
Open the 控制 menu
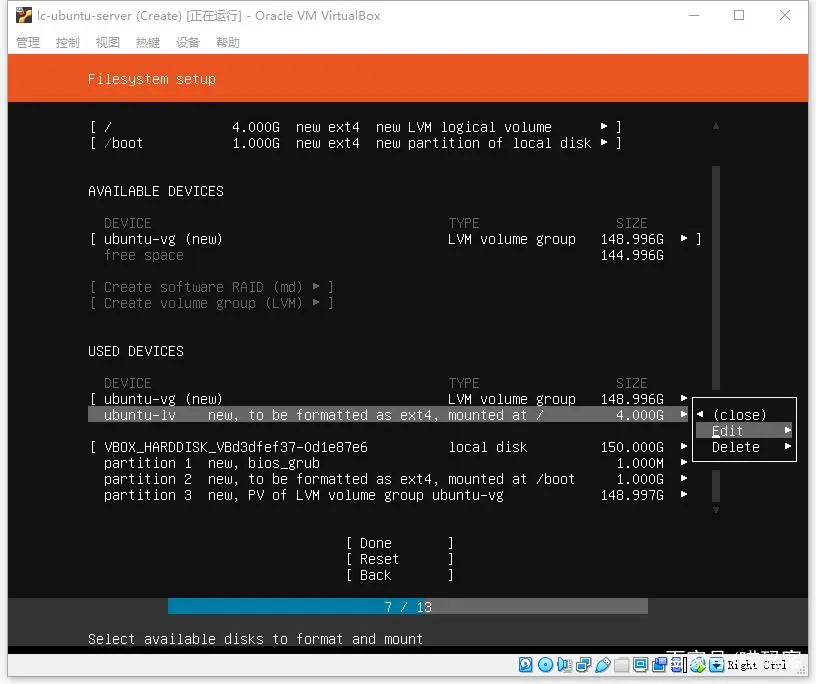tap(68, 43)
